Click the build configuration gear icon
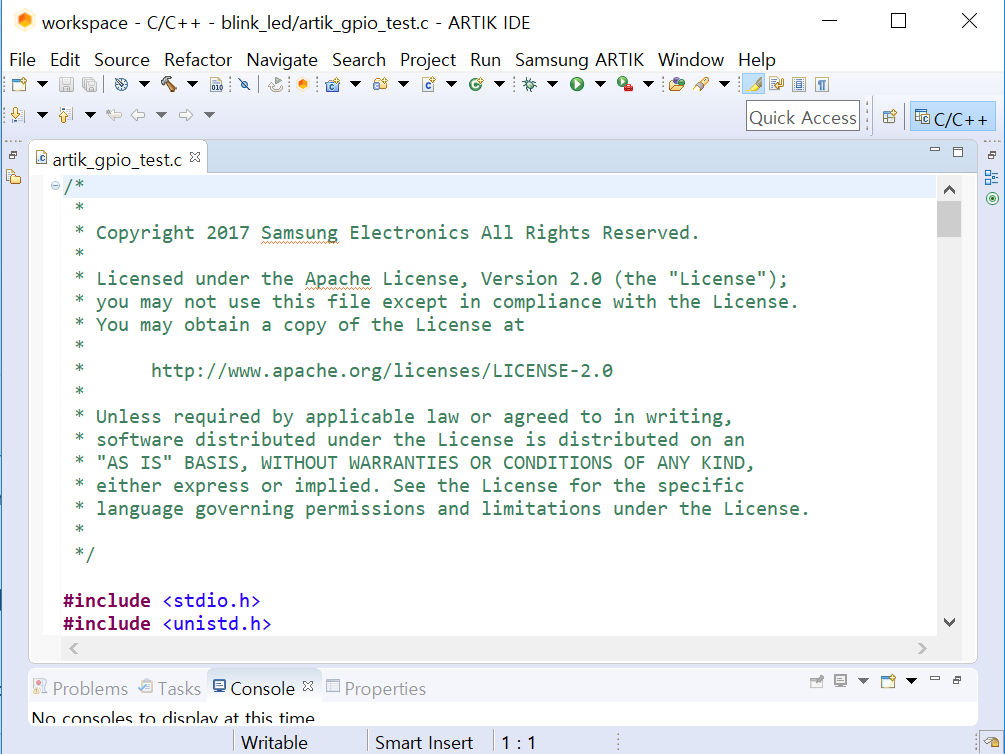This screenshot has width=1005, height=754. pyautogui.click(x=121, y=84)
